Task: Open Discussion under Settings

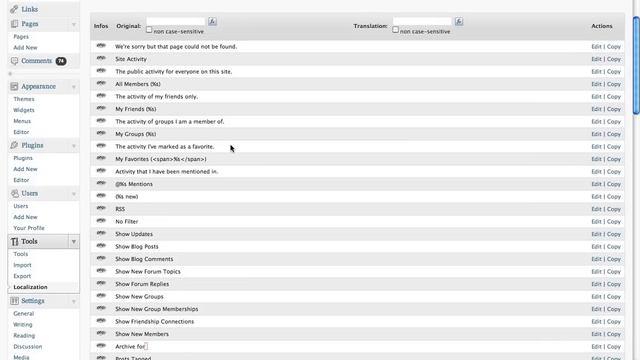Action: 27,347
